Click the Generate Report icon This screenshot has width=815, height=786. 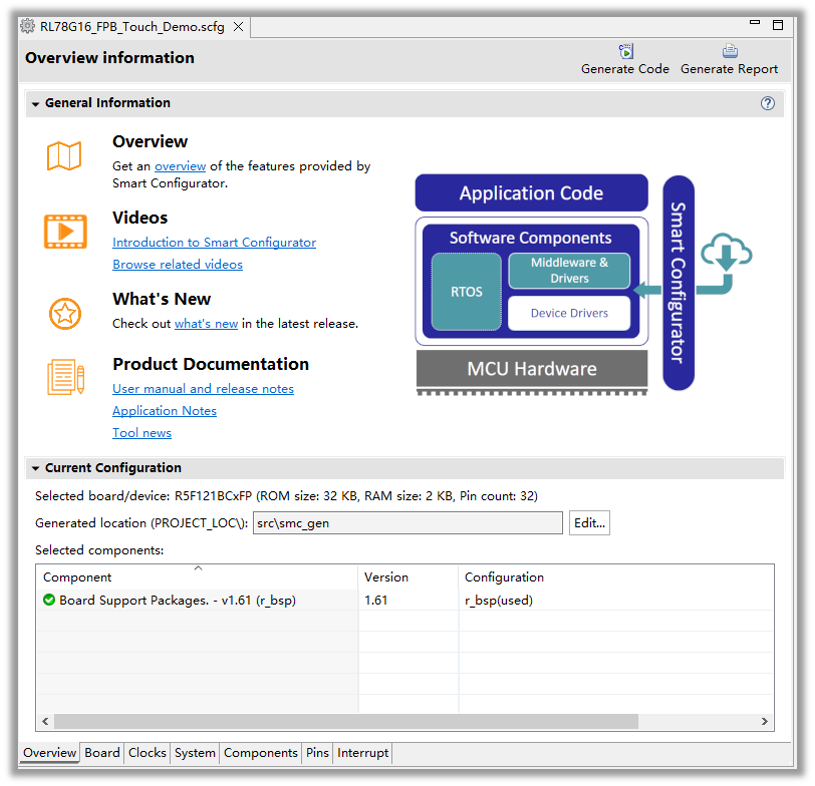[729, 51]
